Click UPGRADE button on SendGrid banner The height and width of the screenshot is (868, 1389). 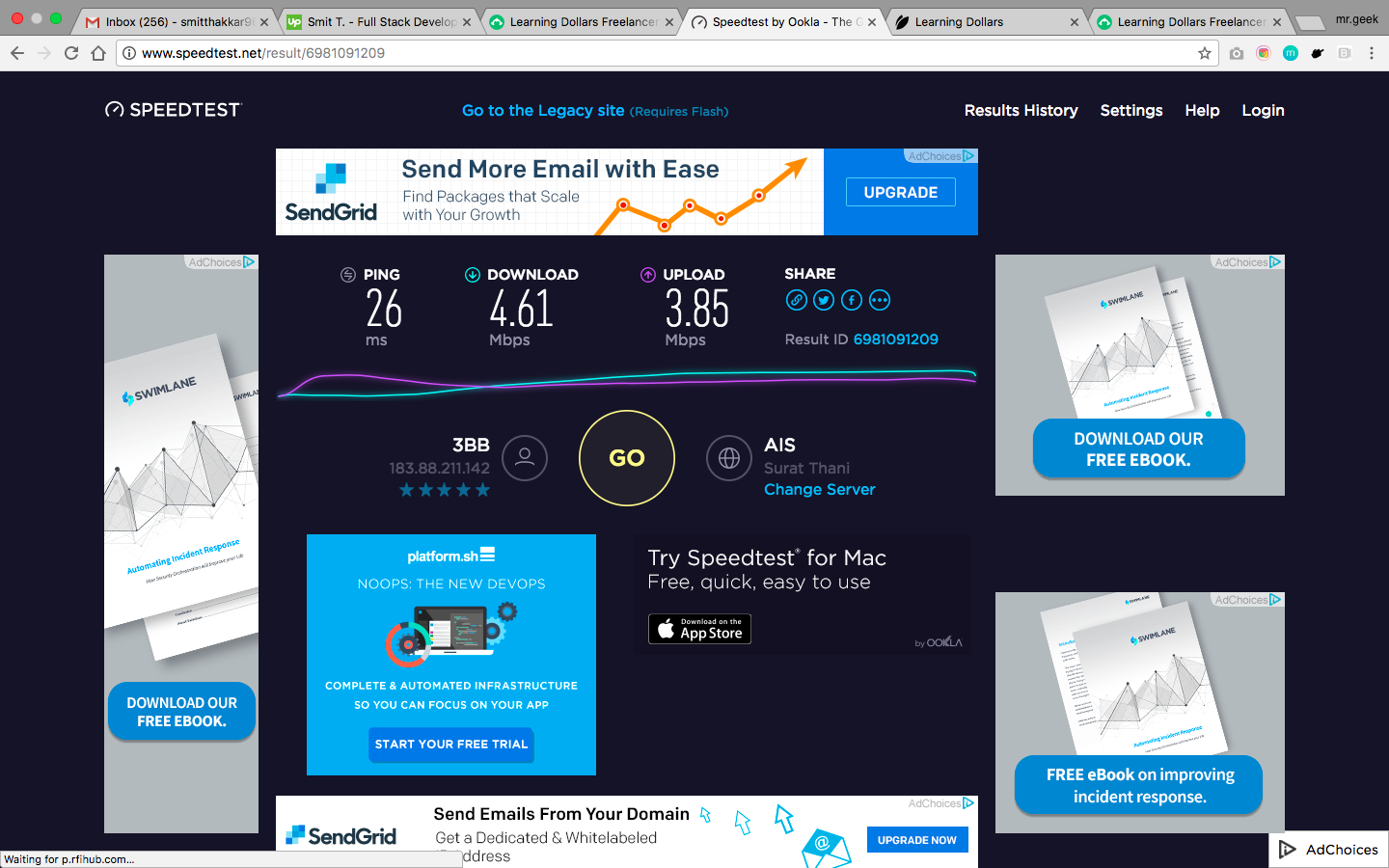(x=901, y=192)
